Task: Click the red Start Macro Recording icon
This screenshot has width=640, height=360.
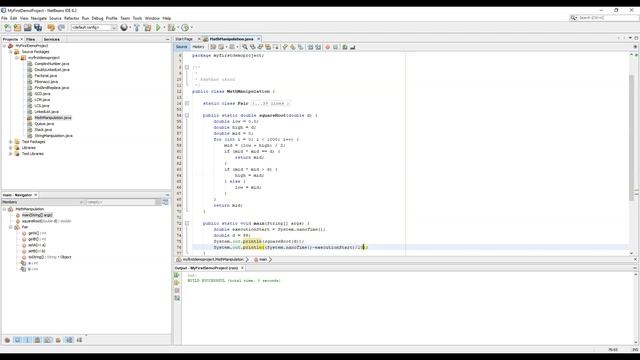Action: point(327,47)
